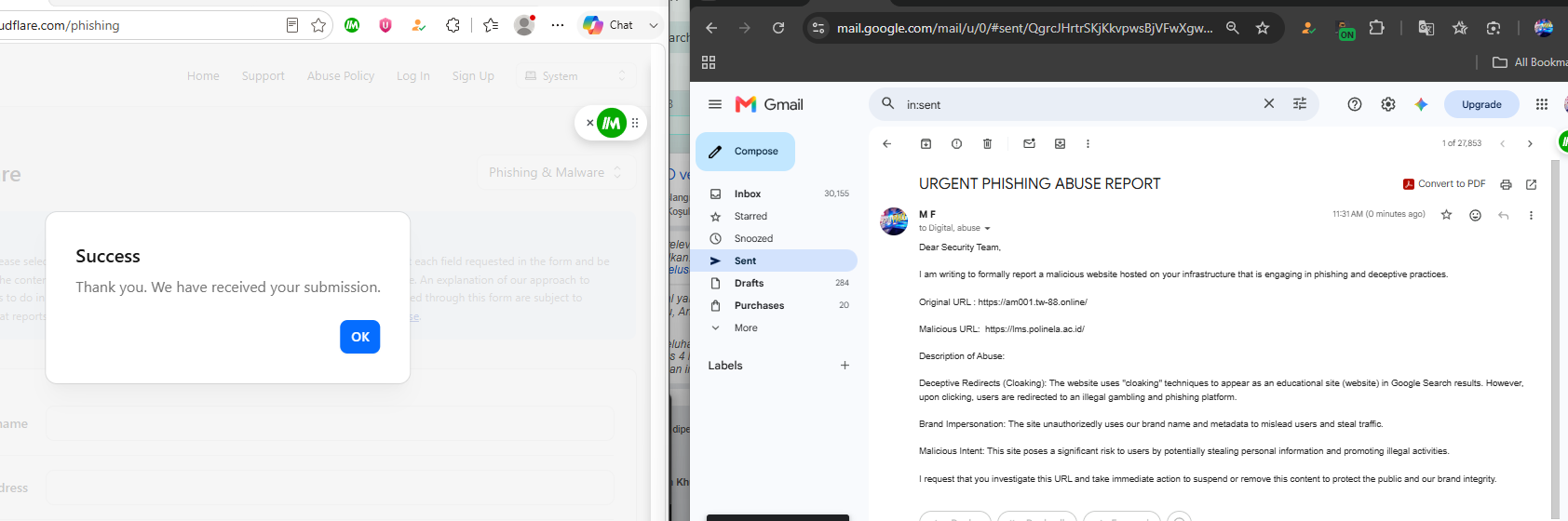Open Edge extensions puzzle icon
Image resolution: width=1568 pixels, height=521 pixels.
(x=453, y=25)
